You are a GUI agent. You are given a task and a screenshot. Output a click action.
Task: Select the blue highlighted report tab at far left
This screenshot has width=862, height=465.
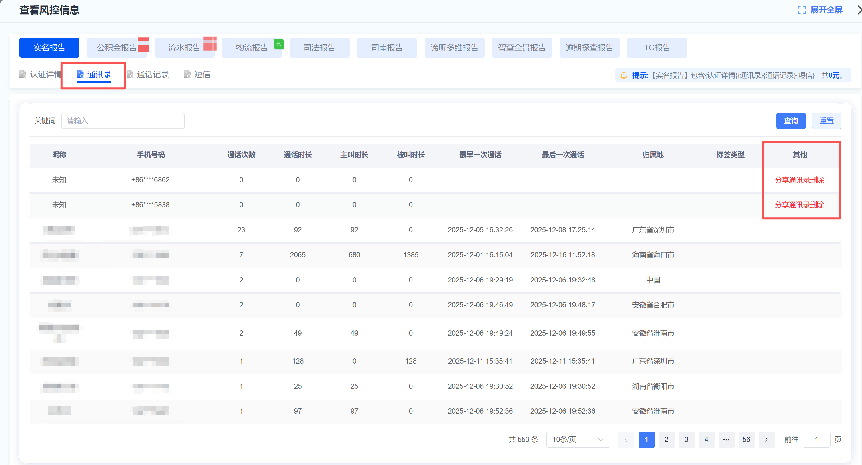pyautogui.click(x=49, y=48)
